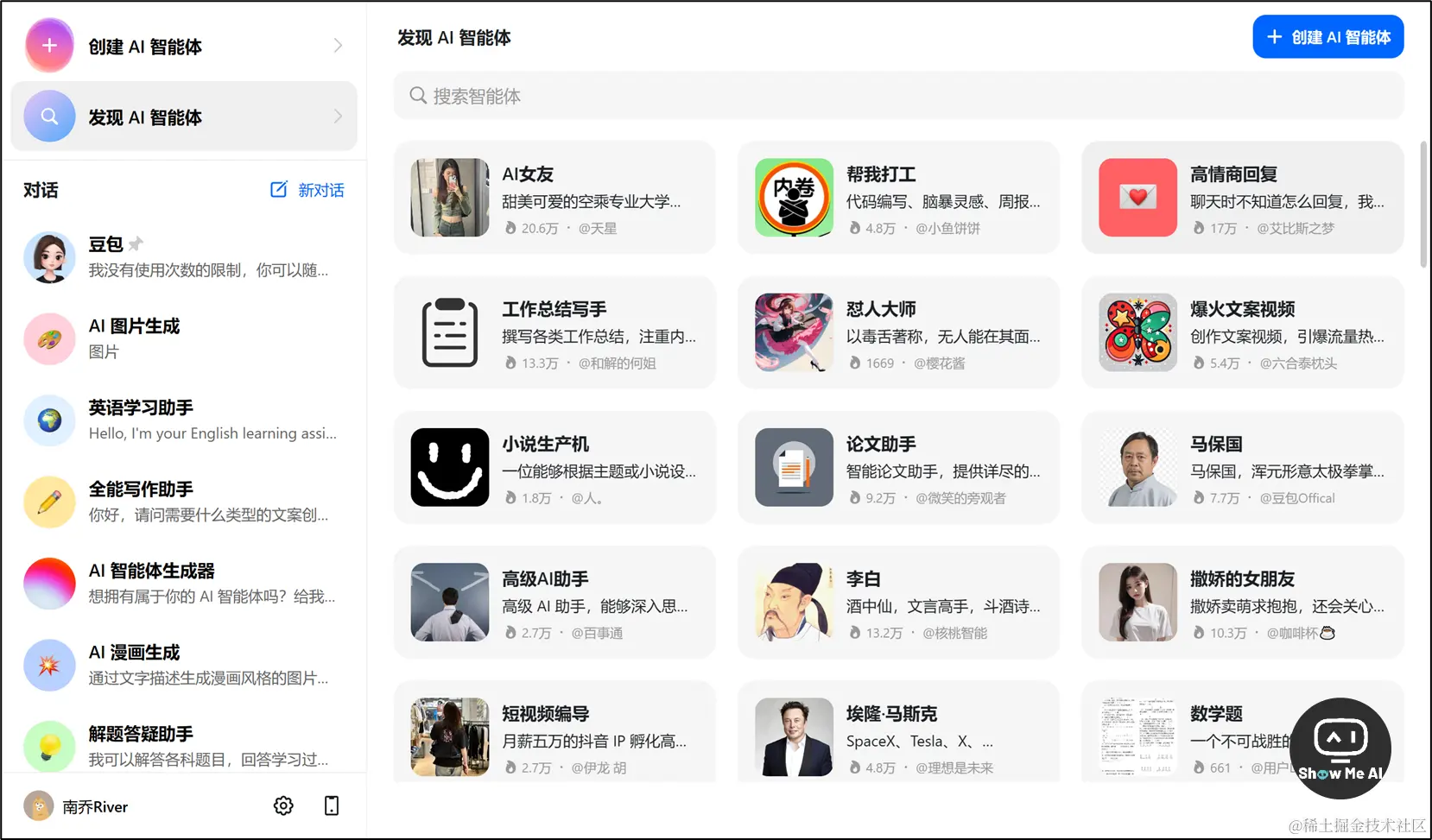Image resolution: width=1432 pixels, height=840 pixels.
Task: Open the 小说生产机 smiley icon
Action: coord(450,467)
